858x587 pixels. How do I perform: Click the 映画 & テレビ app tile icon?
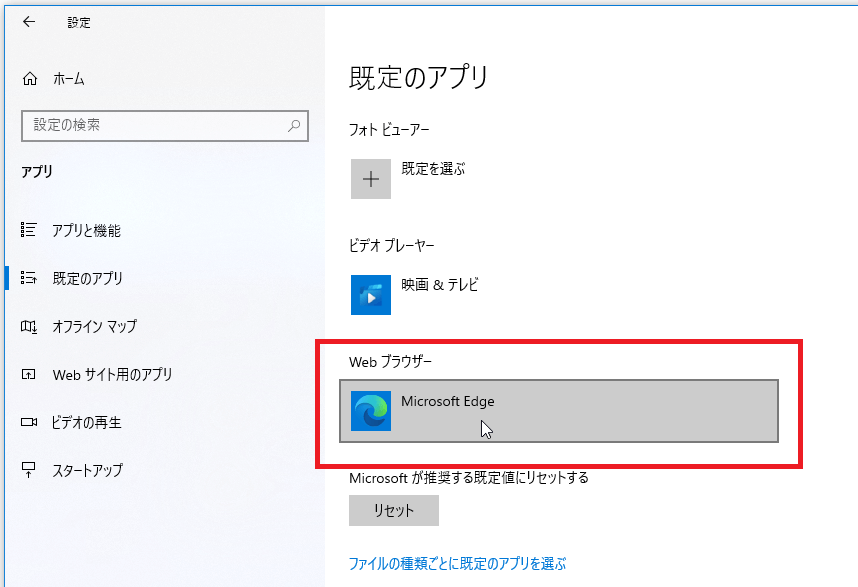(x=371, y=294)
